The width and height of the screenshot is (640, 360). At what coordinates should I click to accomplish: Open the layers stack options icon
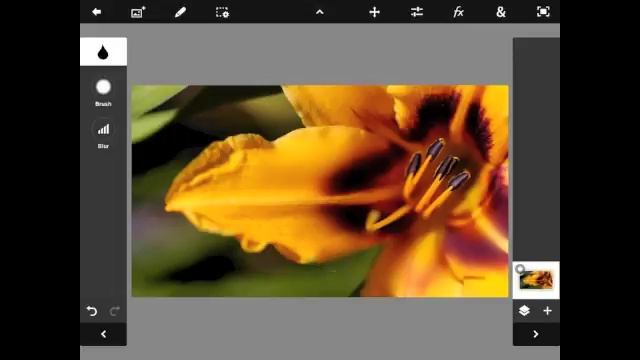click(524, 311)
